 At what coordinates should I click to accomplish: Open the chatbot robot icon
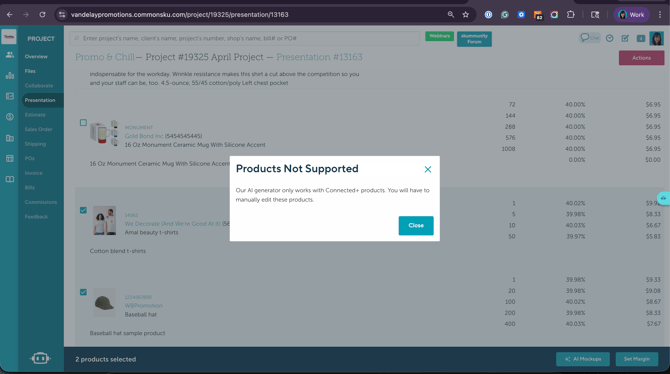(x=40, y=358)
